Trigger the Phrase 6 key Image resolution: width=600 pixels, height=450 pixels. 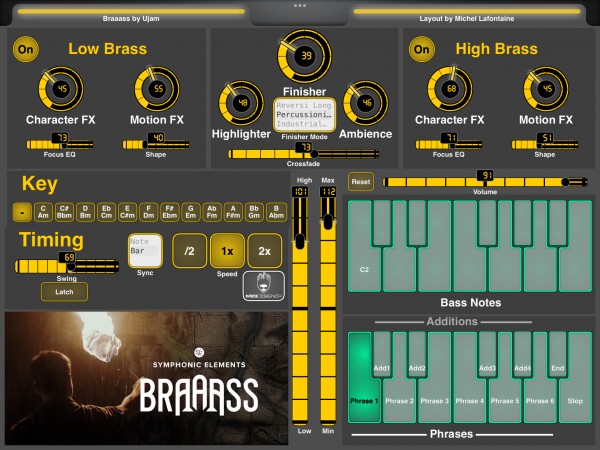(x=540, y=401)
